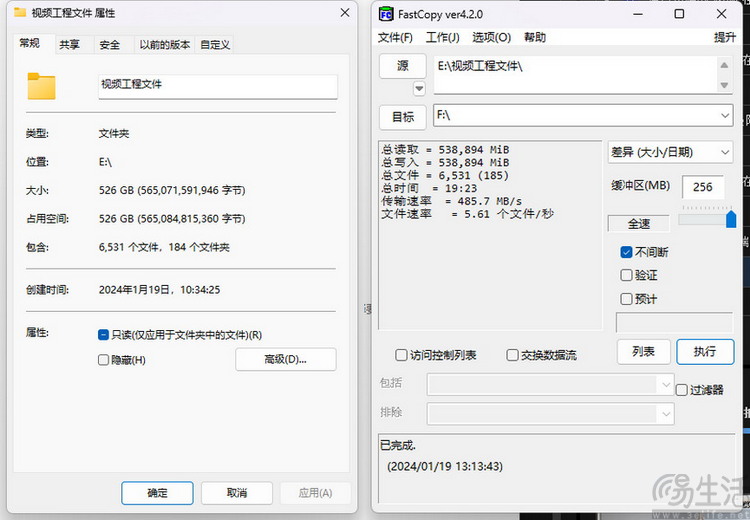Click the size value 526 GB (565,071,591,946 字节)
This screenshot has height=520, width=750.
coord(172,190)
